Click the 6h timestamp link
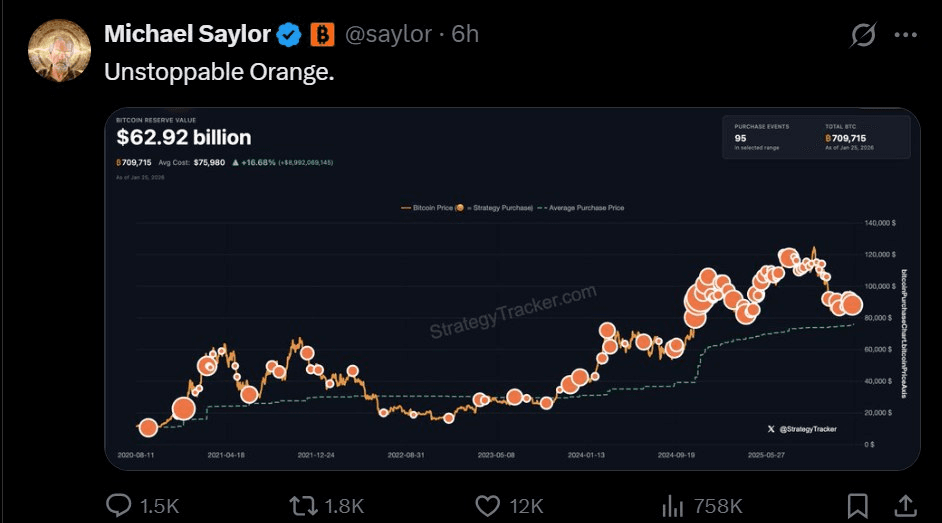Viewport: 942px width, 523px height. click(x=465, y=34)
